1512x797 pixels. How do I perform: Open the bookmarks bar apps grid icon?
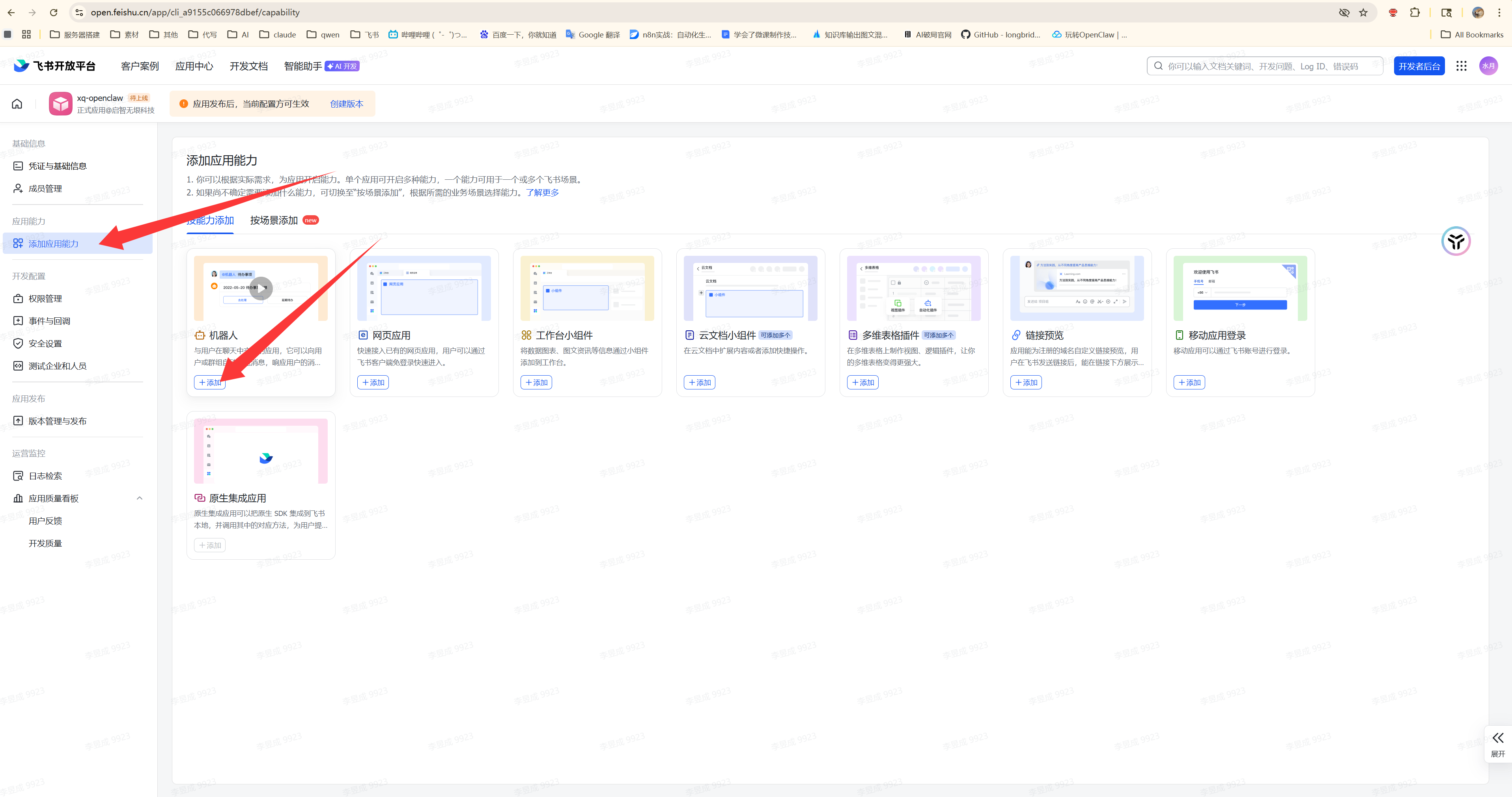click(x=26, y=35)
